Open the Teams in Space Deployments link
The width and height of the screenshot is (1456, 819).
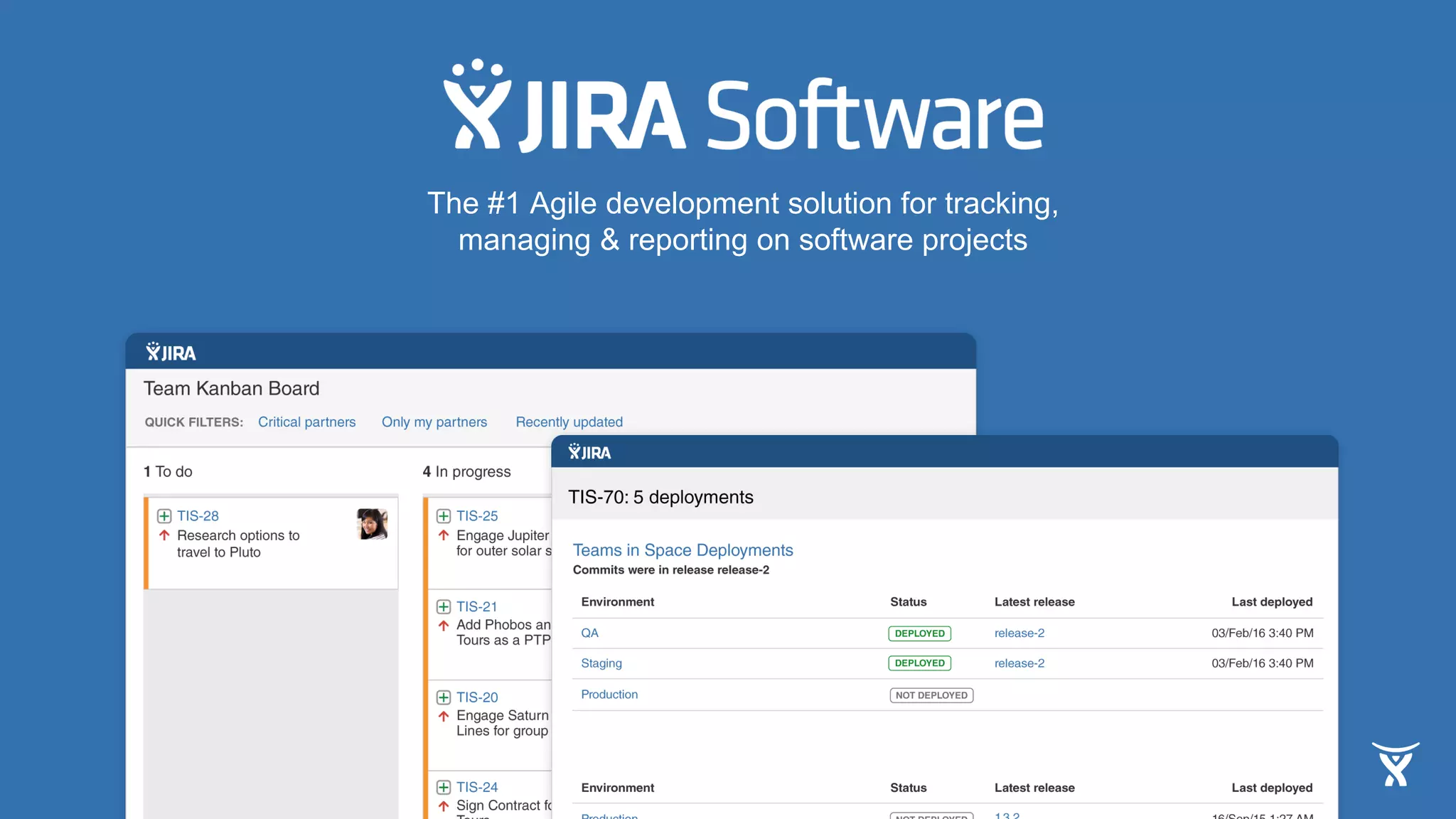[683, 550]
